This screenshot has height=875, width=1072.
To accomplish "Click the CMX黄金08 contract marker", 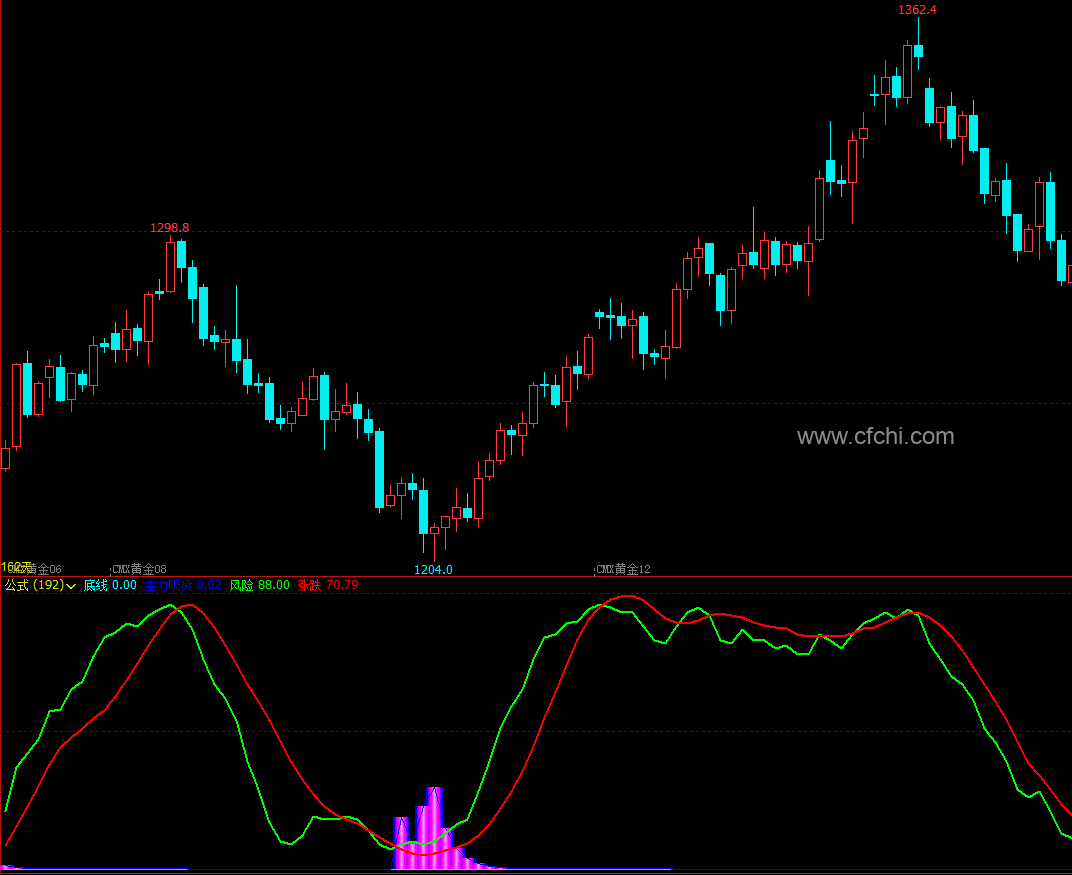I will click(x=139, y=569).
